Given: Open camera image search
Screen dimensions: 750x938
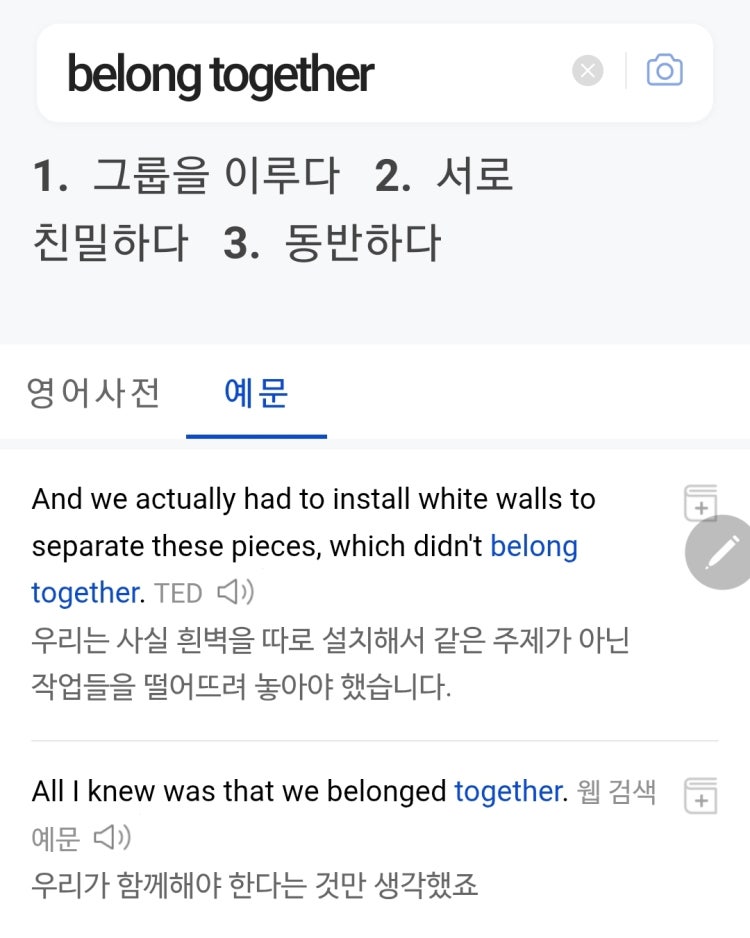Looking at the screenshot, I should (x=664, y=71).
